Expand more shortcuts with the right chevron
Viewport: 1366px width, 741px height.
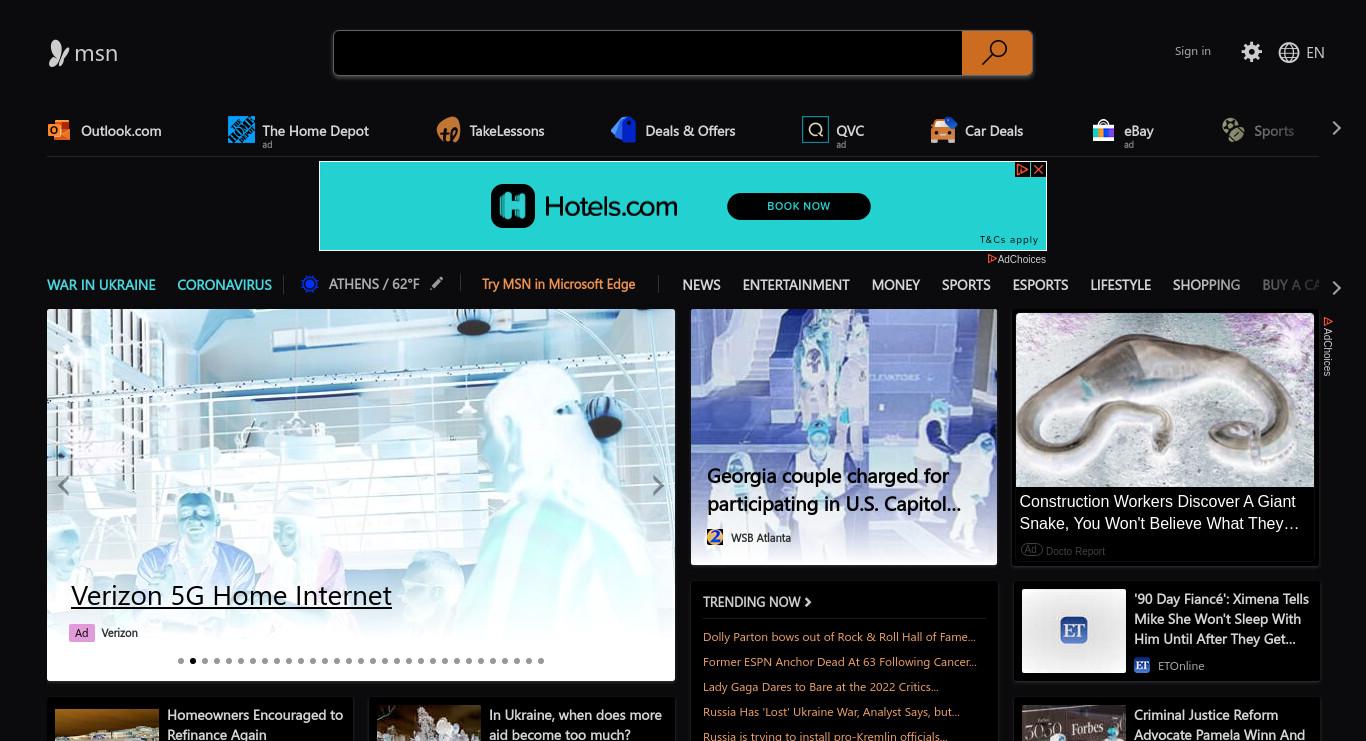pos(1336,128)
